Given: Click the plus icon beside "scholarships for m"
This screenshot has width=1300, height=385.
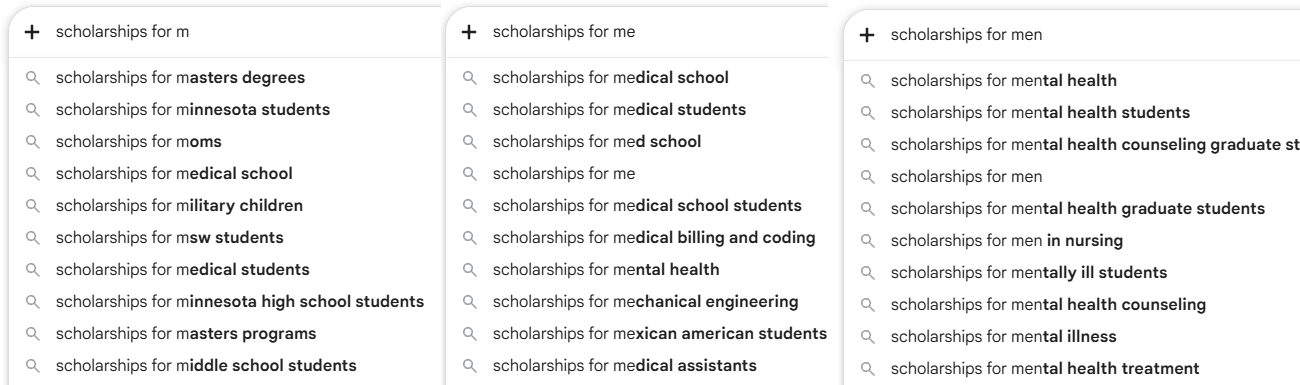Looking at the screenshot, I should tap(33, 32).
